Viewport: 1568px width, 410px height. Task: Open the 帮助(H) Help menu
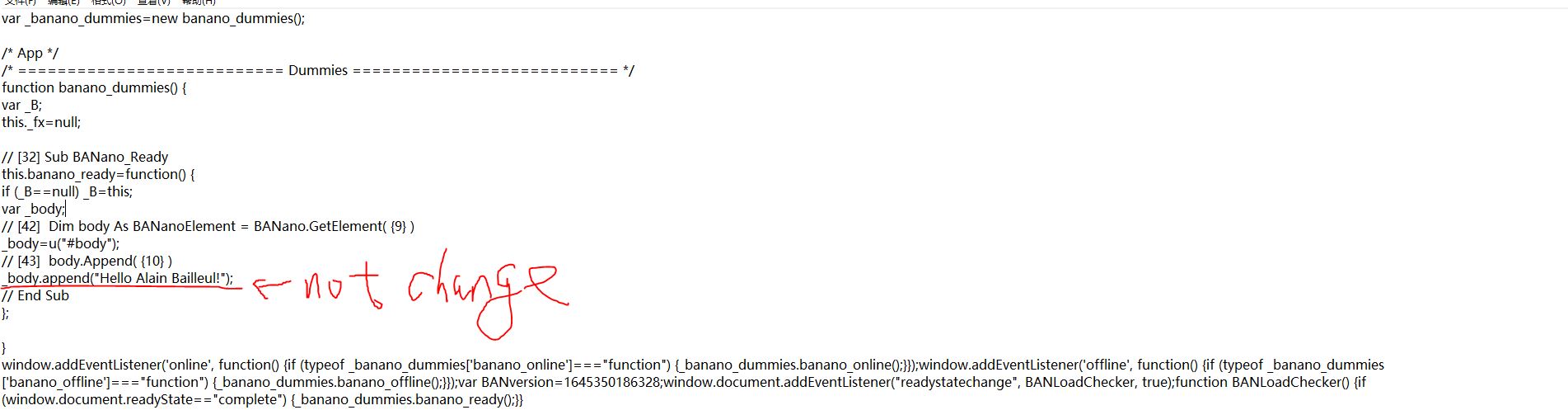(x=198, y=2)
